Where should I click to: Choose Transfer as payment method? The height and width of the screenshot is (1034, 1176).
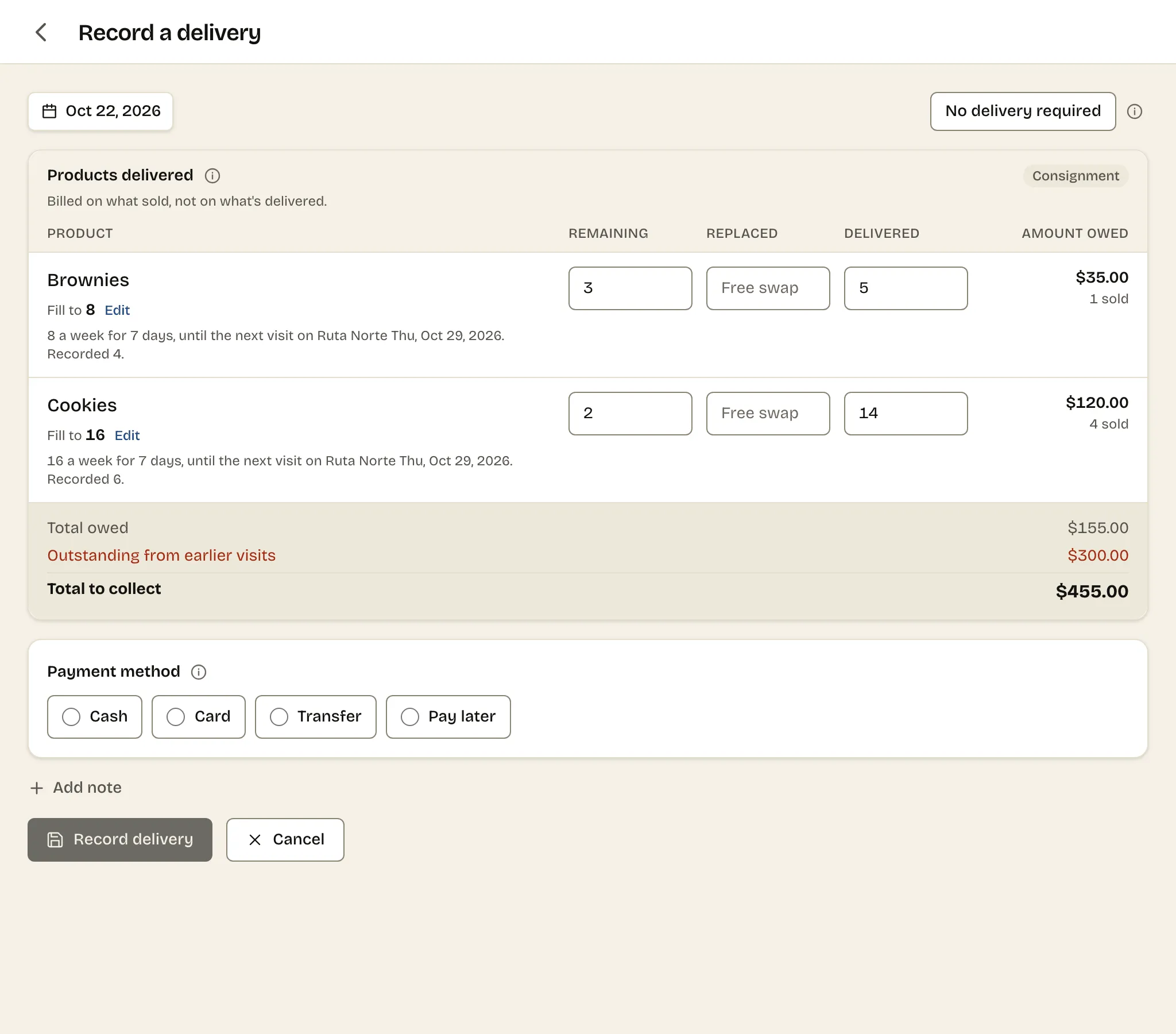click(316, 716)
